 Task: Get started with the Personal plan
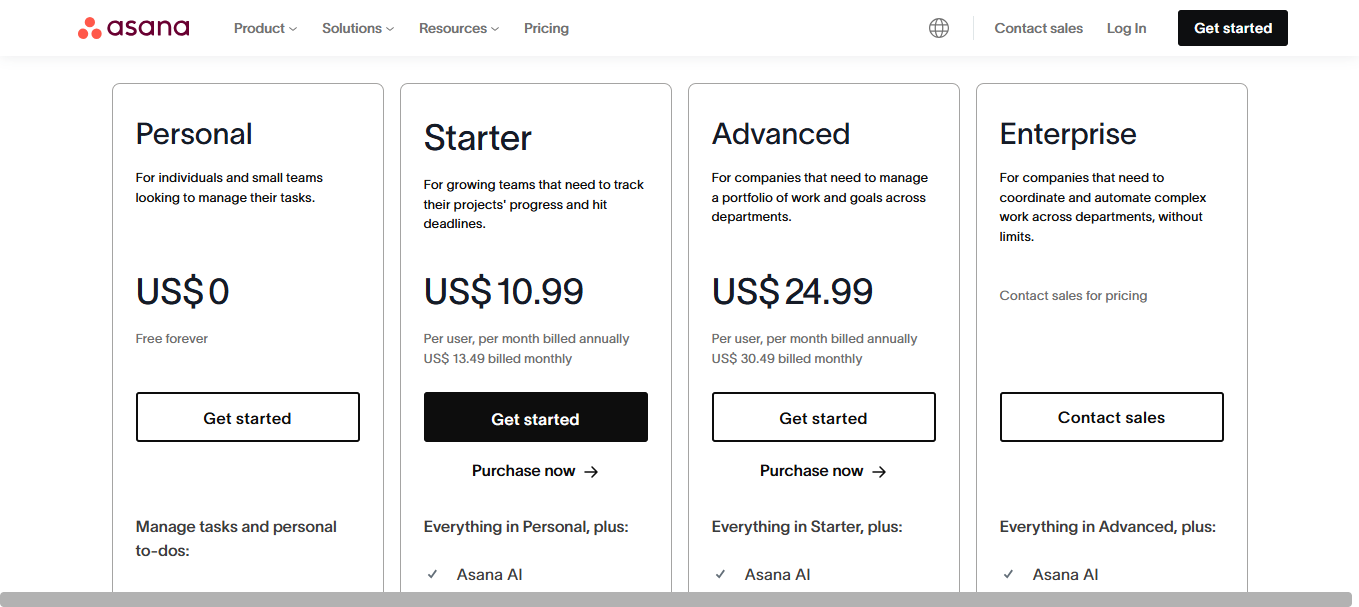point(247,418)
